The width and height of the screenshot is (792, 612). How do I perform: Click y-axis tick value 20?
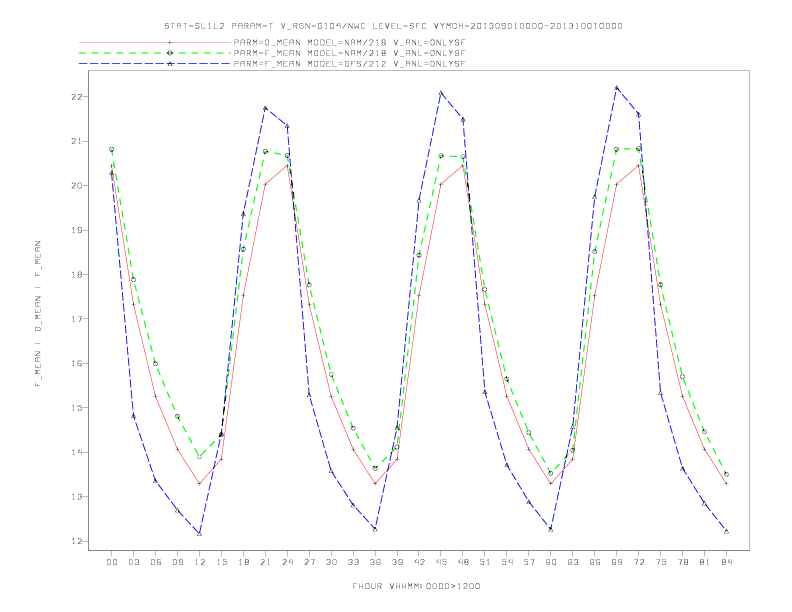tap(77, 185)
